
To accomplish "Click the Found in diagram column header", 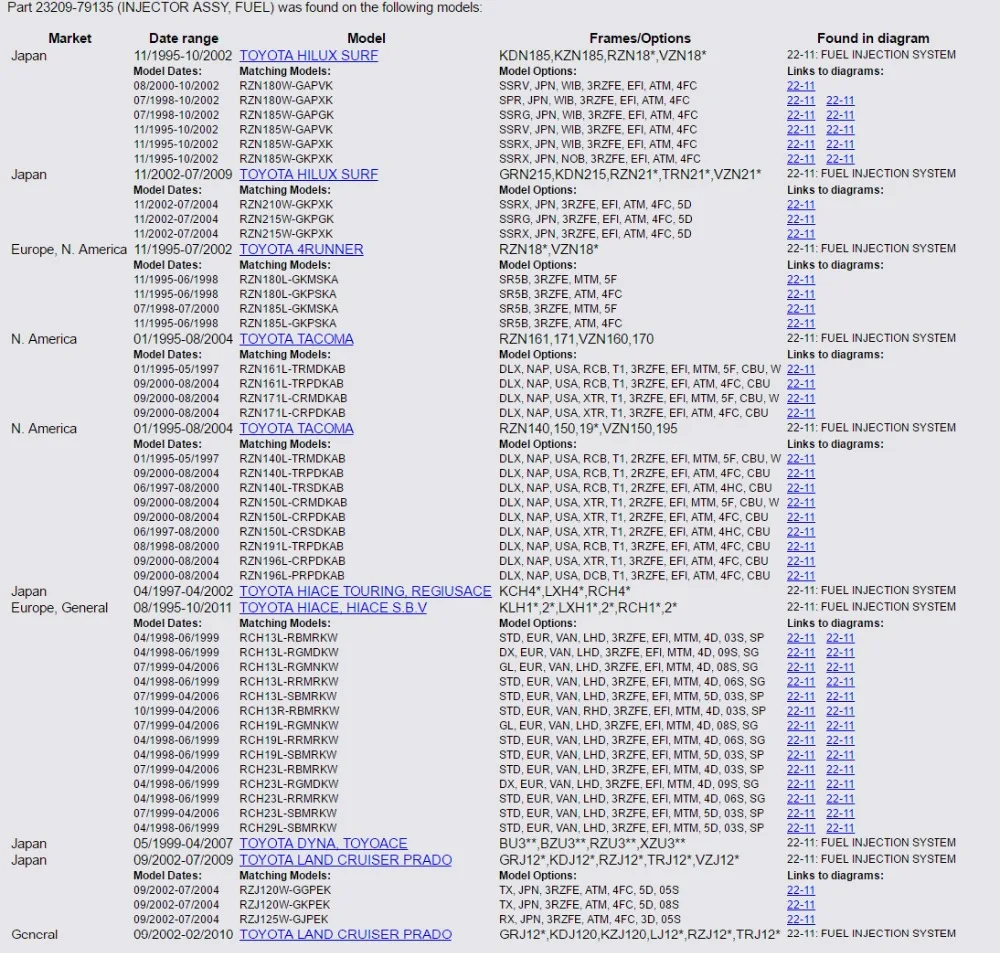I will (x=873, y=38).
